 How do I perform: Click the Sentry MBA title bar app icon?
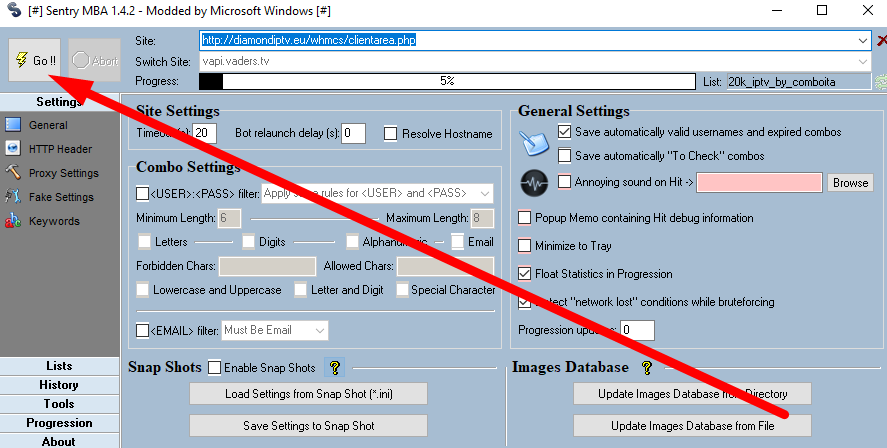(15, 10)
